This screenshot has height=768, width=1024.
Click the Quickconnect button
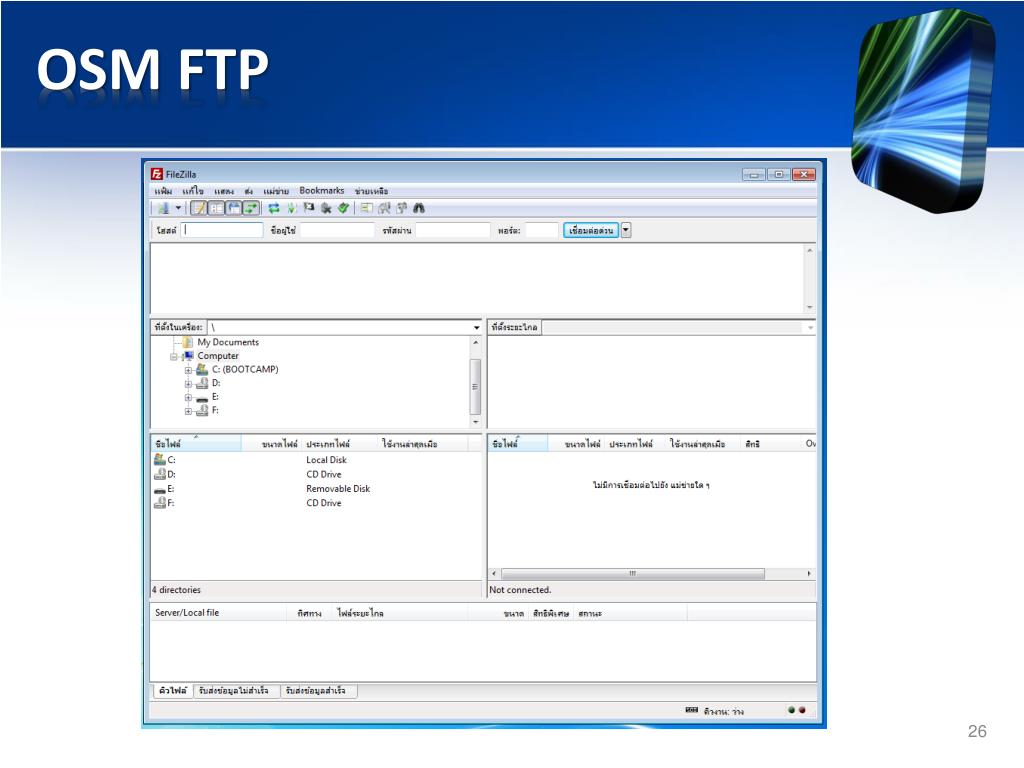[591, 230]
